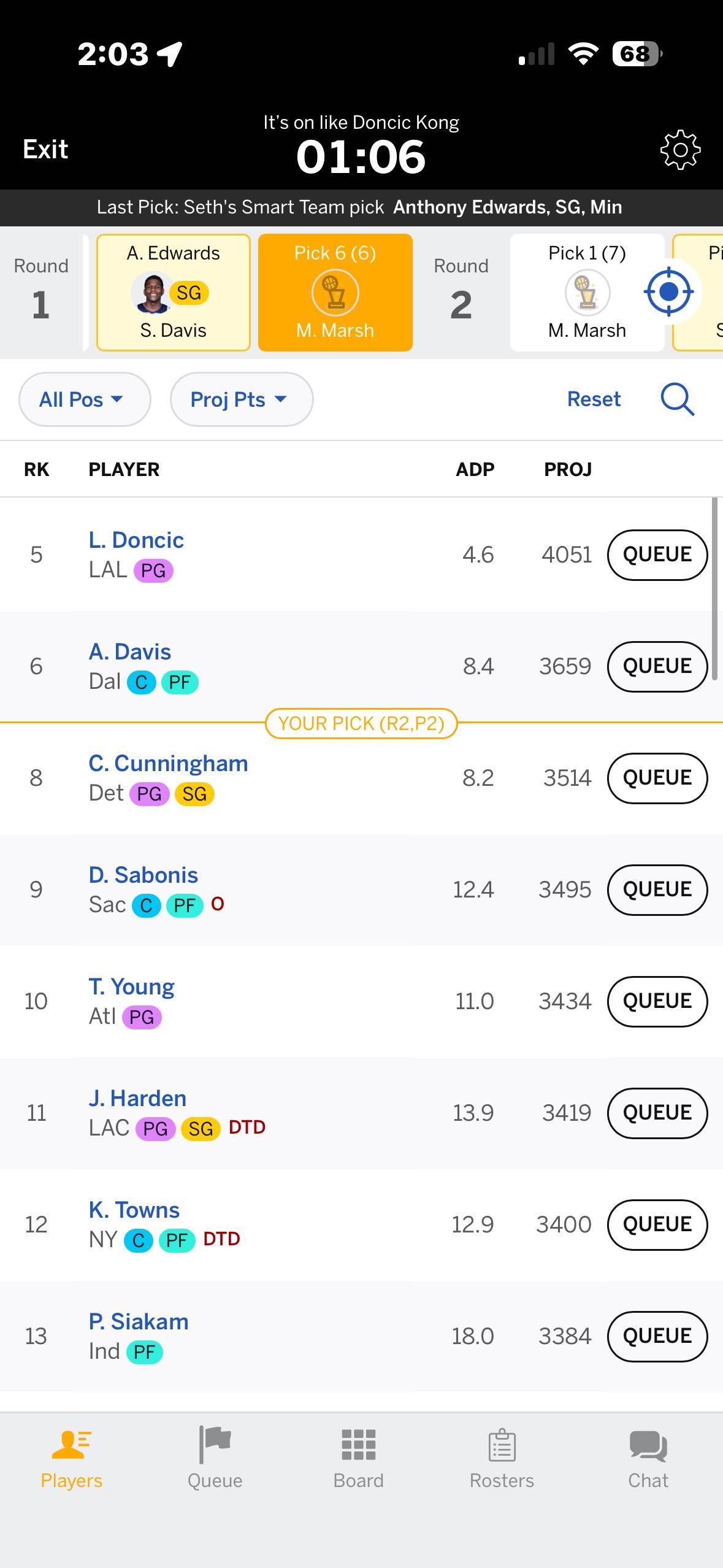Image resolution: width=723 pixels, height=1568 pixels.
Task: Tap the player search magnifier icon
Action: (677, 399)
